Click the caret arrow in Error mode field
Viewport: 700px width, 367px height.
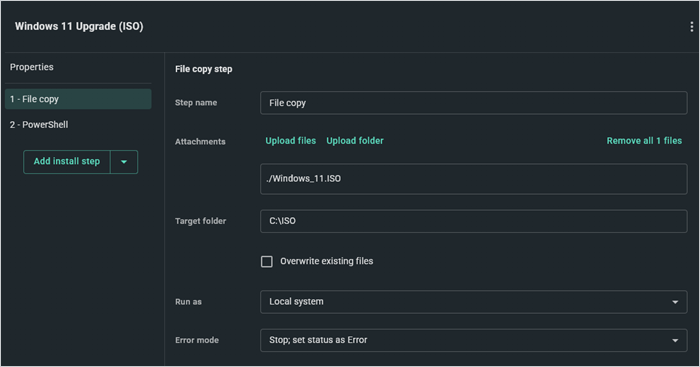[x=675, y=341]
